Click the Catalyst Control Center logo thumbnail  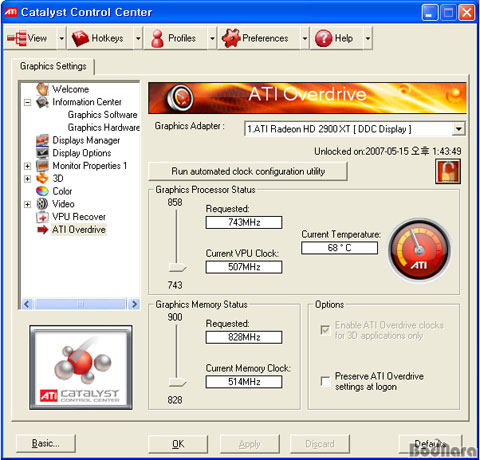[81, 367]
